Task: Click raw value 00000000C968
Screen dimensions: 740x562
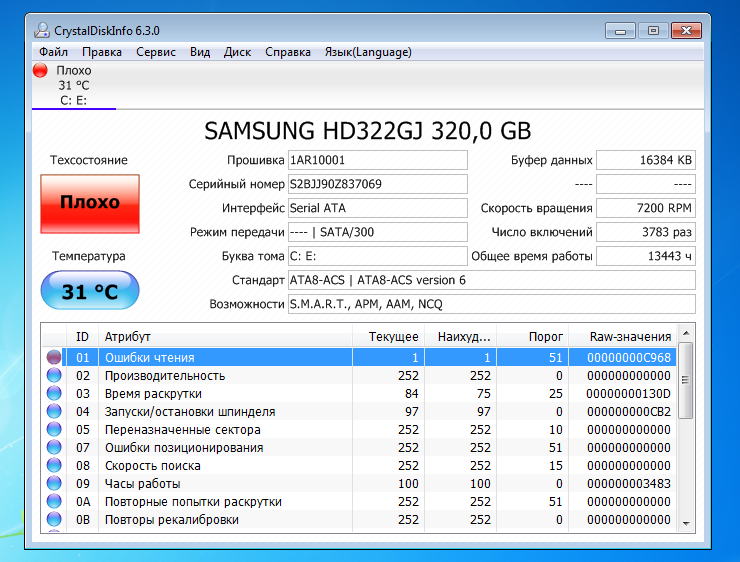Action: (629, 357)
